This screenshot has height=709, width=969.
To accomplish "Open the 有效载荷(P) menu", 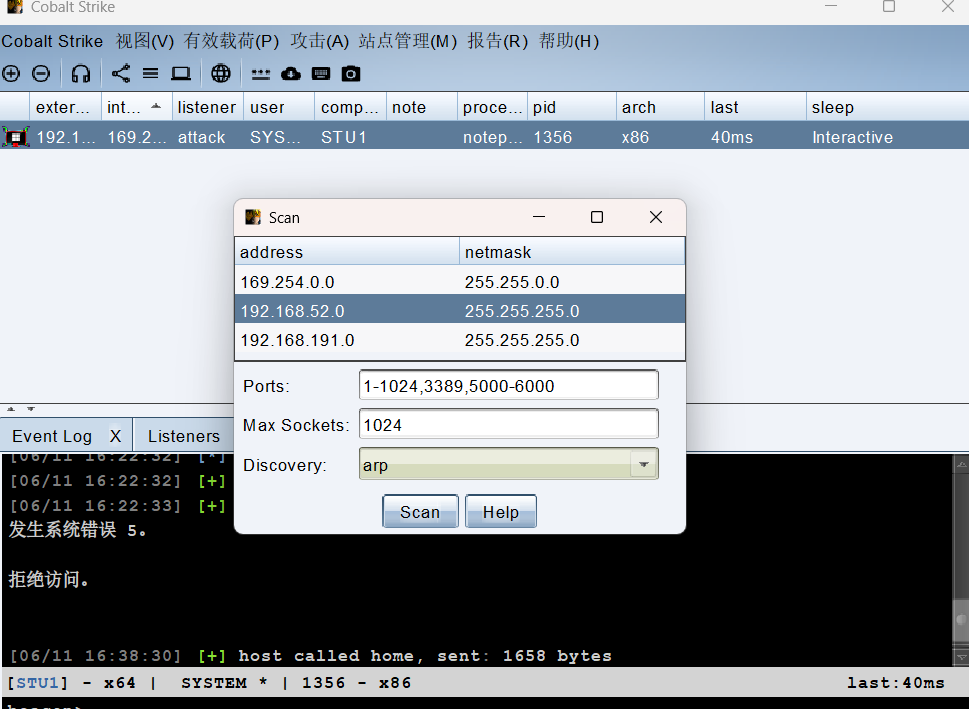I will (x=231, y=41).
